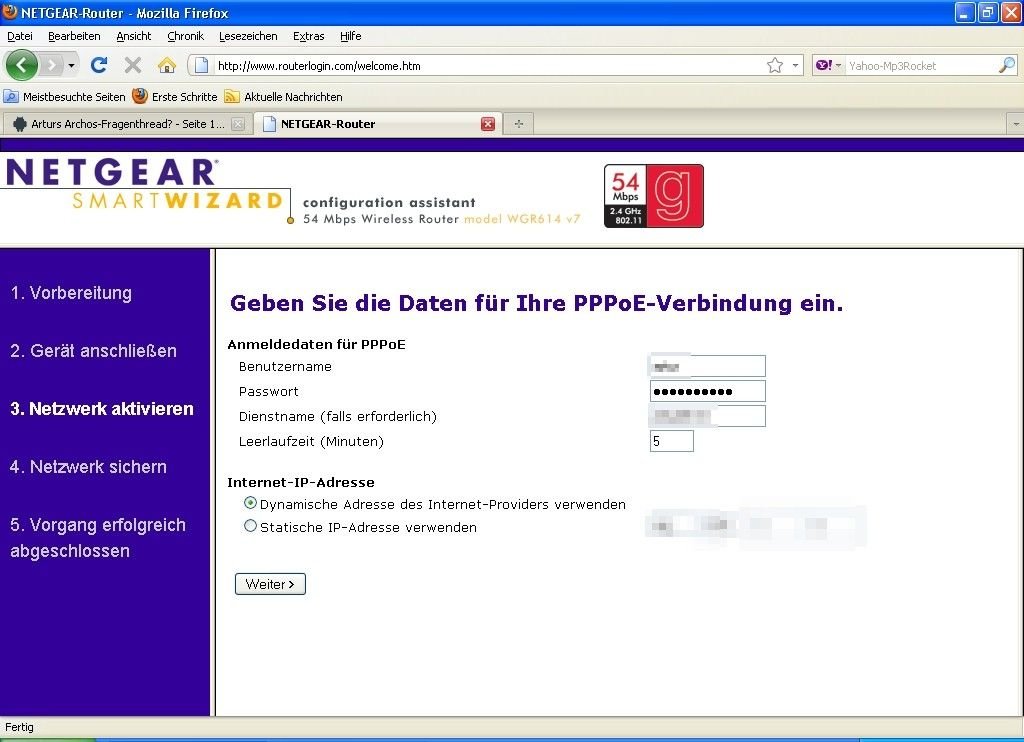Click the Fertig status bar text
Viewport: 1024px width, 742px height.
click(19, 727)
